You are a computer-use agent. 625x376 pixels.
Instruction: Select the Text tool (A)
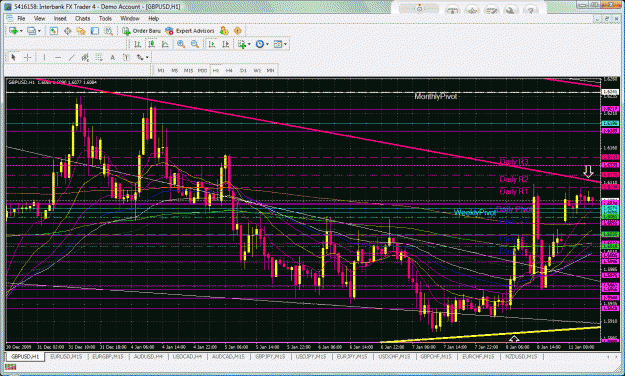click(112, 57)
